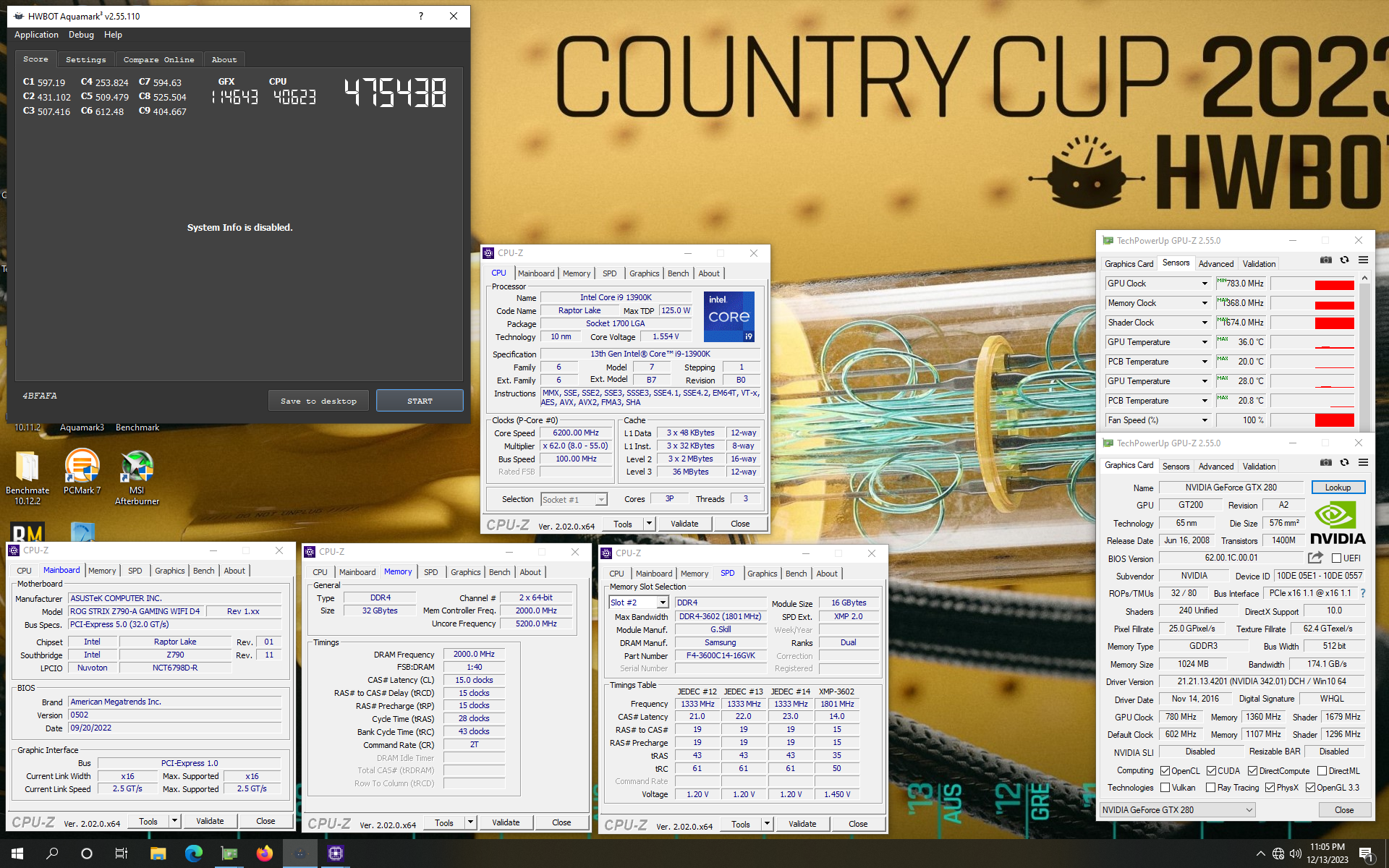
Task: Click the Lookup button in GPU-Z
Action: point(1338,488)
